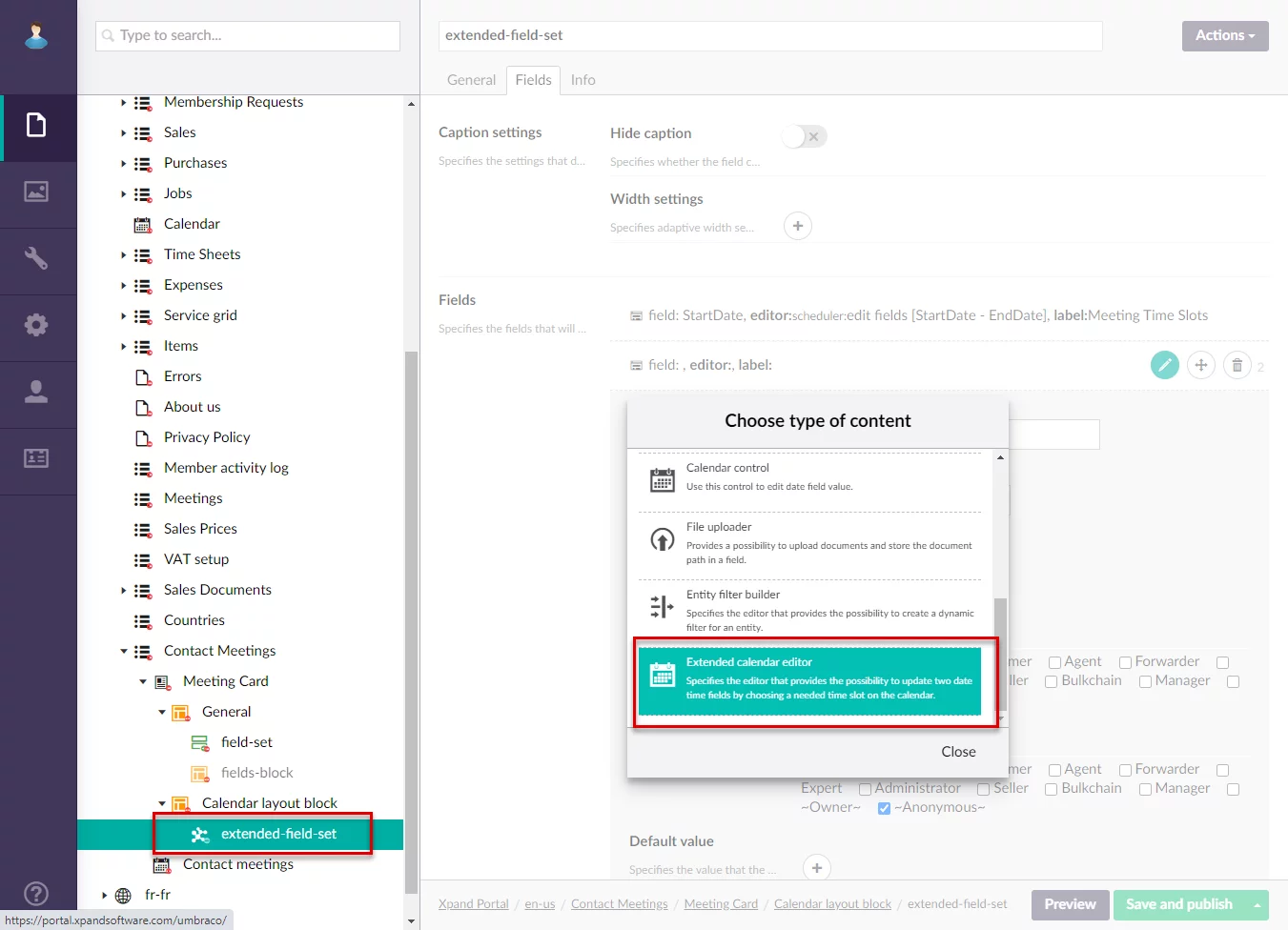Click the green edit pencil icon
This screenshot has height=930, width=1288.
1164,365
